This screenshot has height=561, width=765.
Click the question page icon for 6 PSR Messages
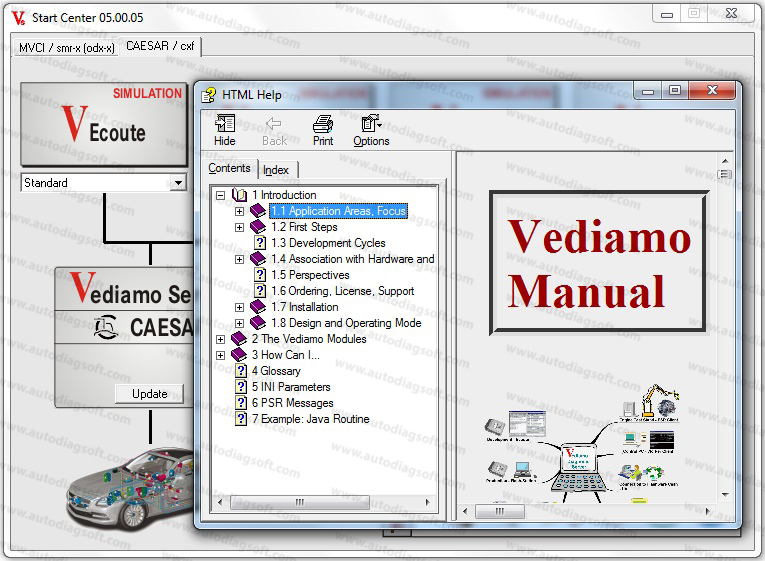coord(241,403)
